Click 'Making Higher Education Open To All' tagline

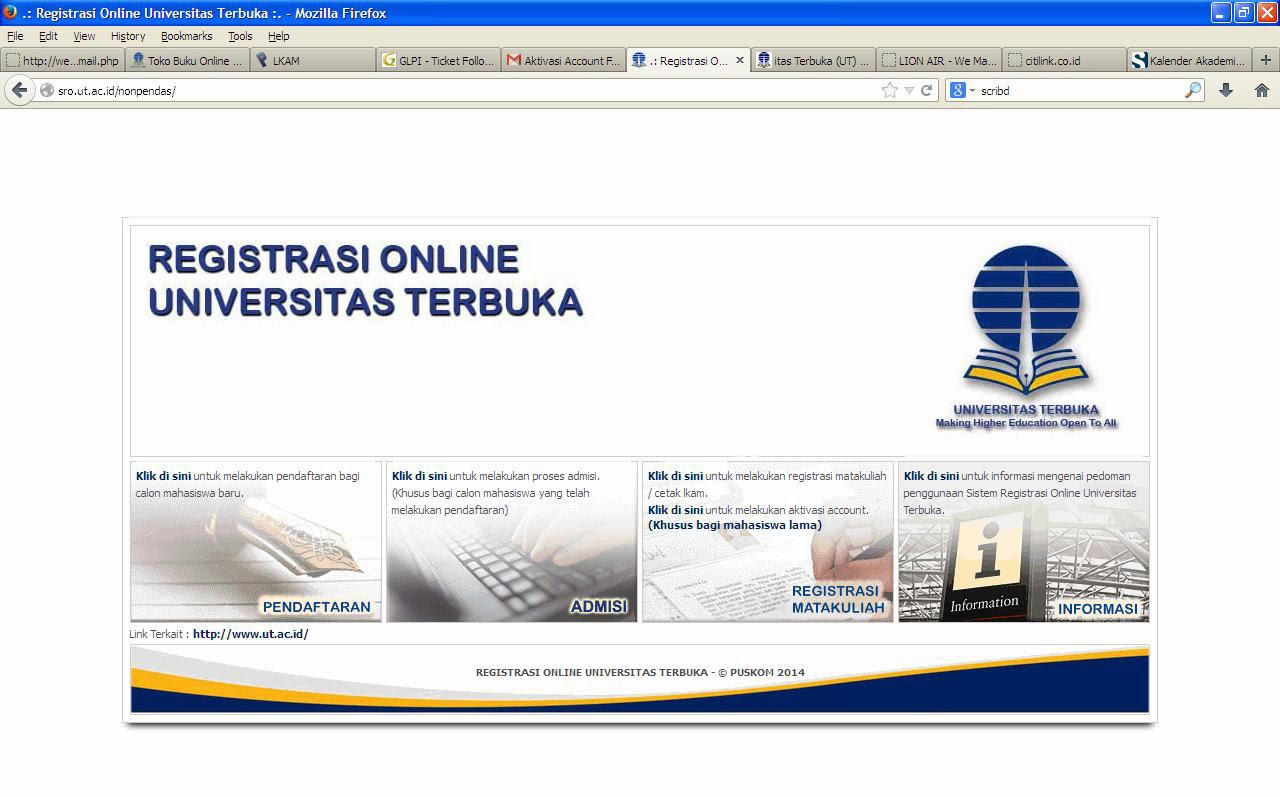click(x=1026, y=423)
